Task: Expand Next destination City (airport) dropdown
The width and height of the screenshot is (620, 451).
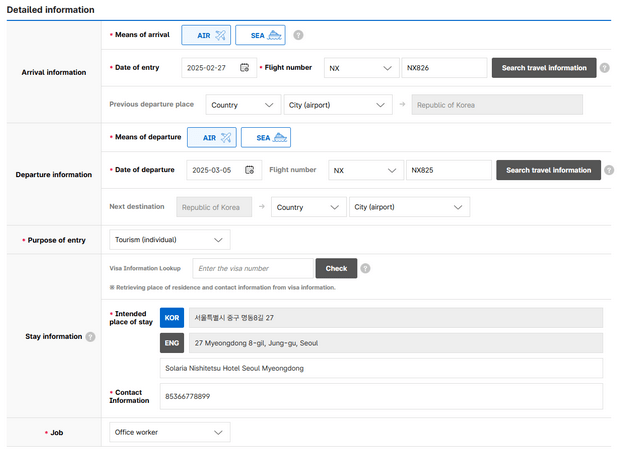Action: [x=409, y=207]
